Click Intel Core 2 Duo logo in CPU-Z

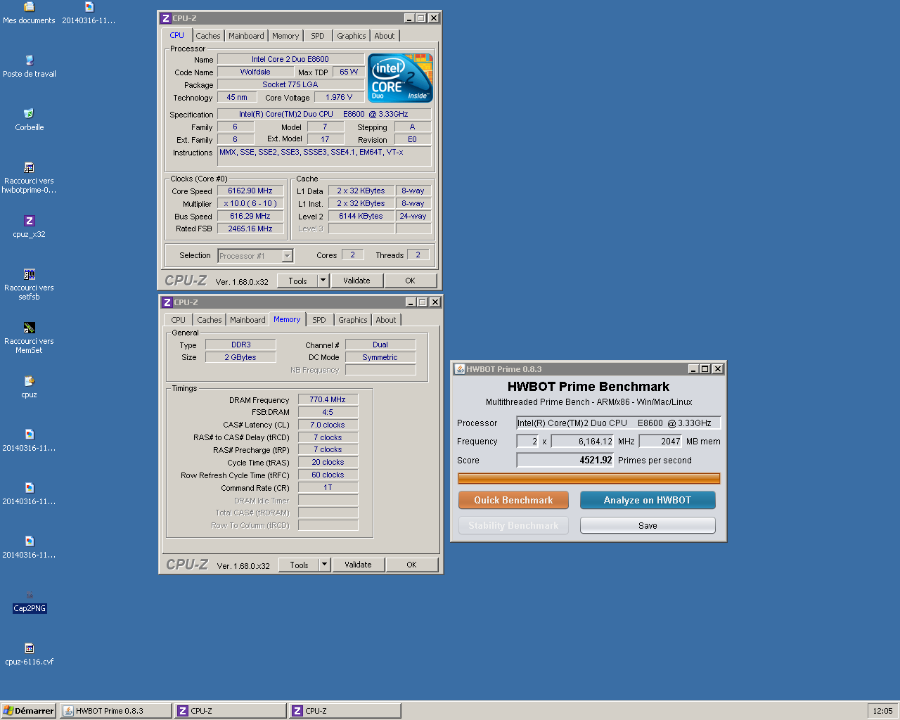[400, 78]
